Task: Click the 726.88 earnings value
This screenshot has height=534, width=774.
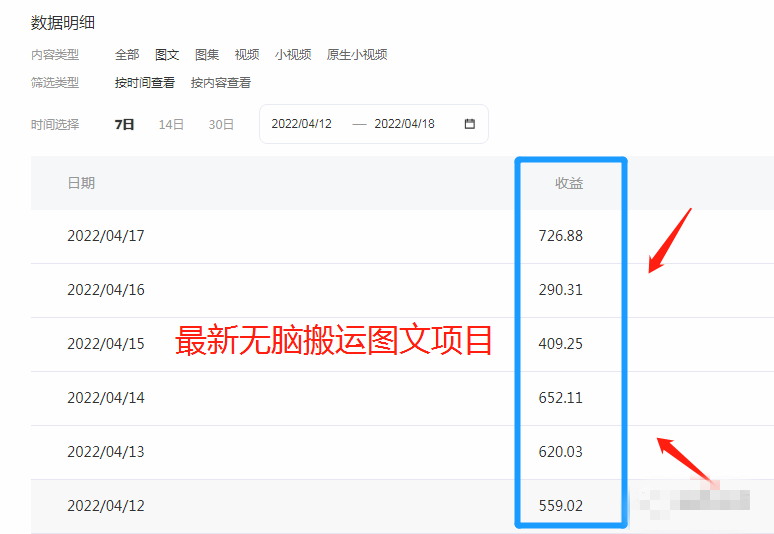Action: tap(561, 236)
